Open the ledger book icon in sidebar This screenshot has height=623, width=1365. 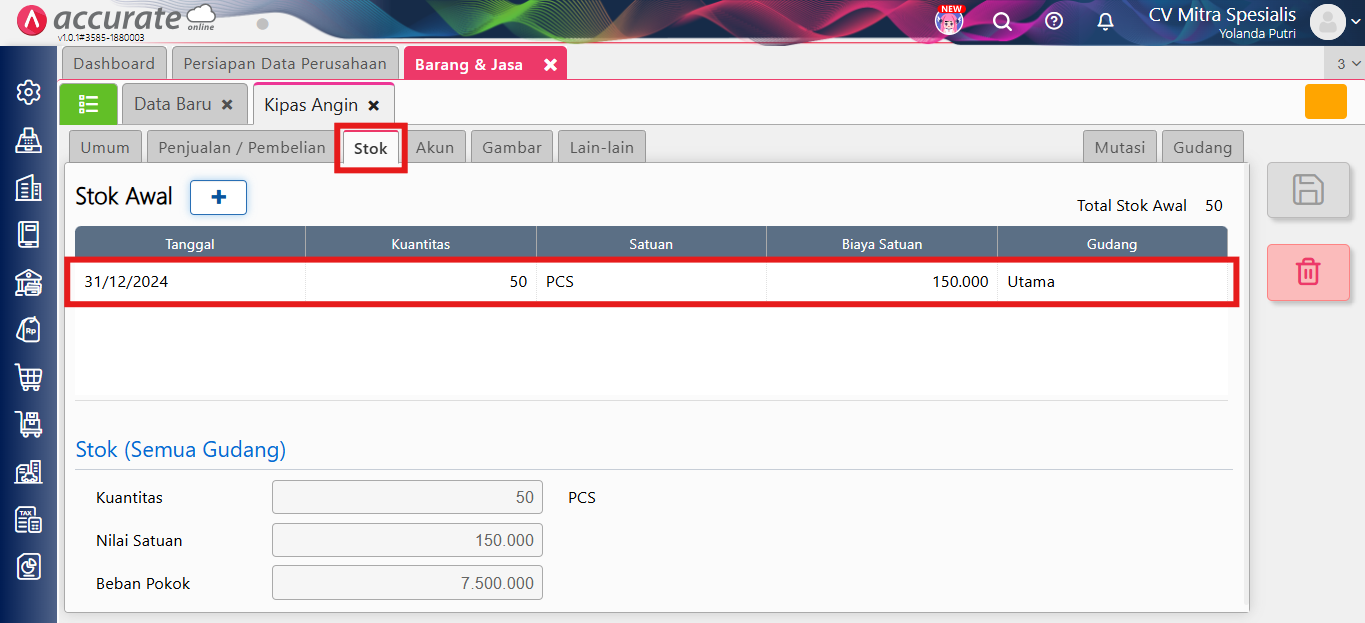coord(27,234)
